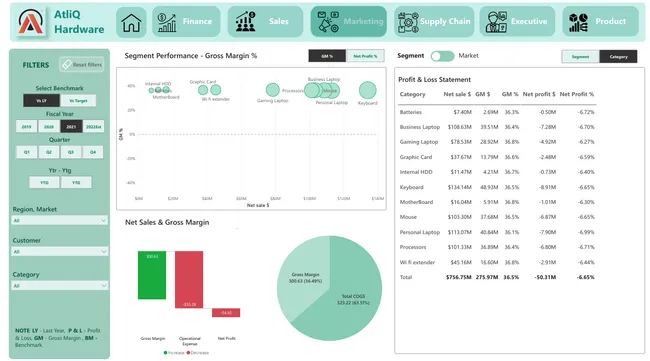Open the Finance tab
Screen dimensions: 650x361
coord(186,22)
